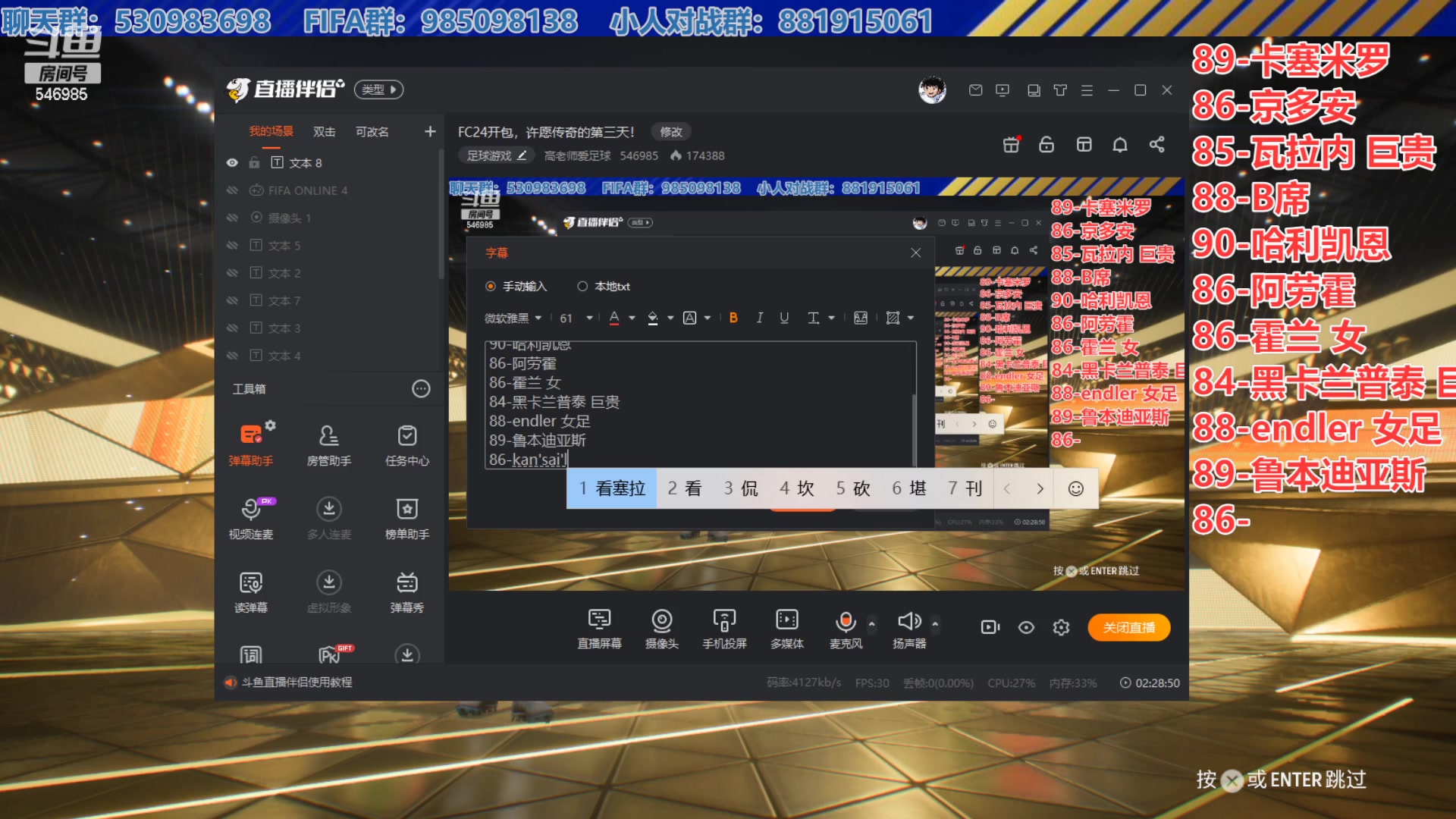Viewport: 1456px width, 819px height.
Task: Open the 任务中心 task center
Action: point(407,444)
